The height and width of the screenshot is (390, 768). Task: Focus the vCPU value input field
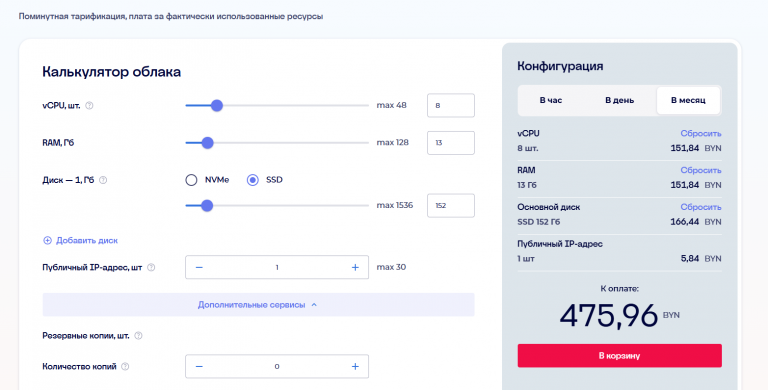(451, 105)
